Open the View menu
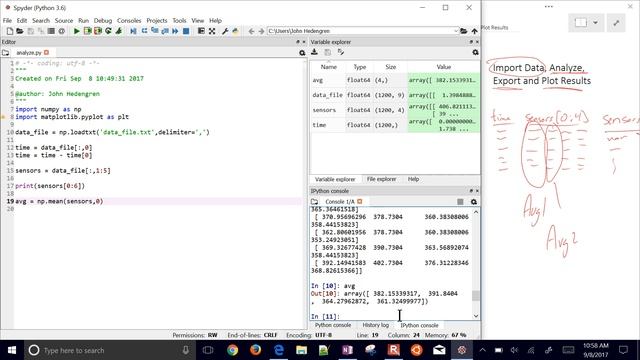The width and height of the screenshot is (640, 360). point(198,20)
